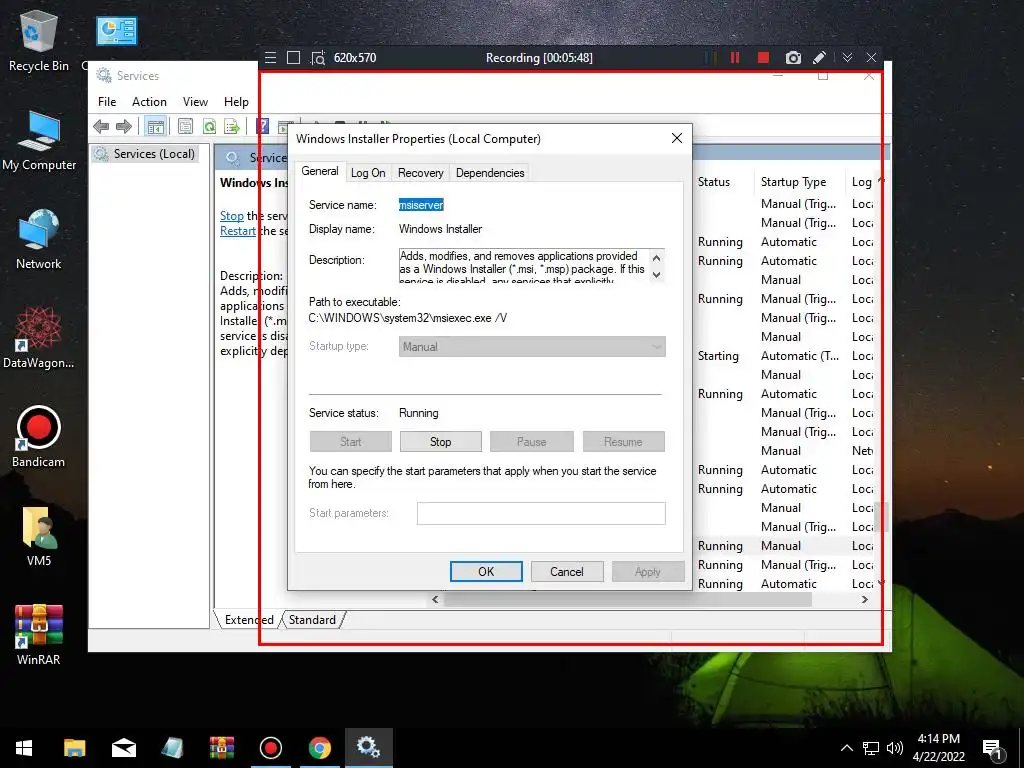This screenshot has height=768, width=1024.
Task: Click the Status column header
Action: (714, 182)
